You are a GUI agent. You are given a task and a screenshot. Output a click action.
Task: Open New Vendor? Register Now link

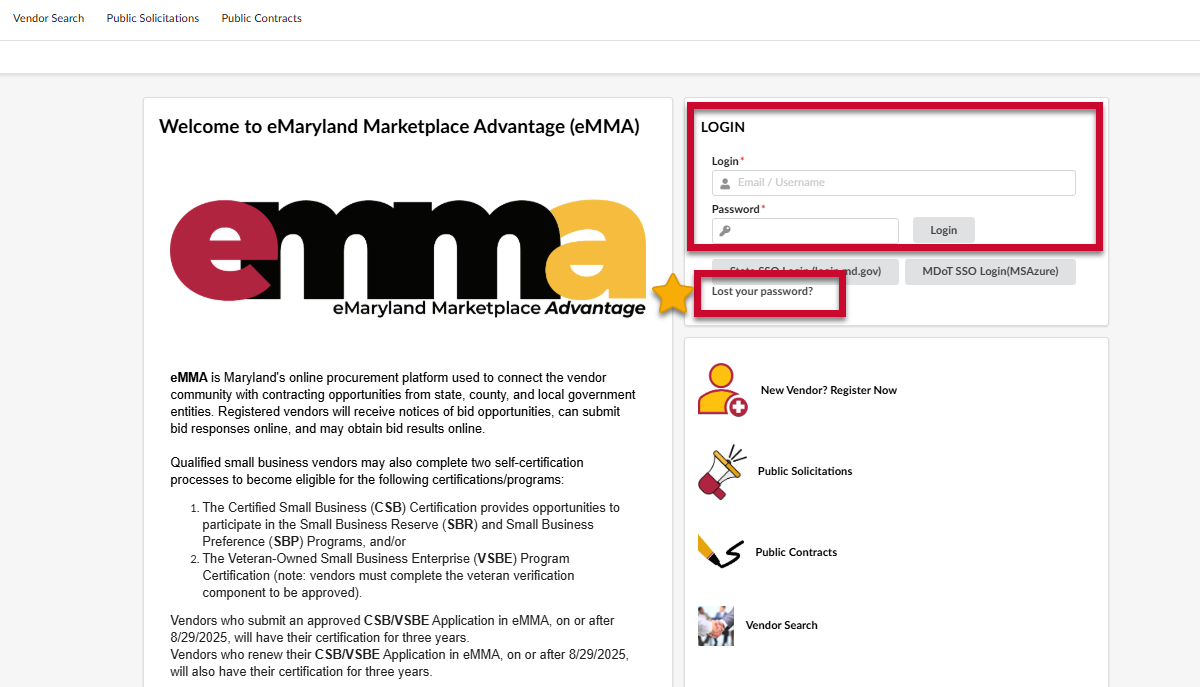point(829,390)
